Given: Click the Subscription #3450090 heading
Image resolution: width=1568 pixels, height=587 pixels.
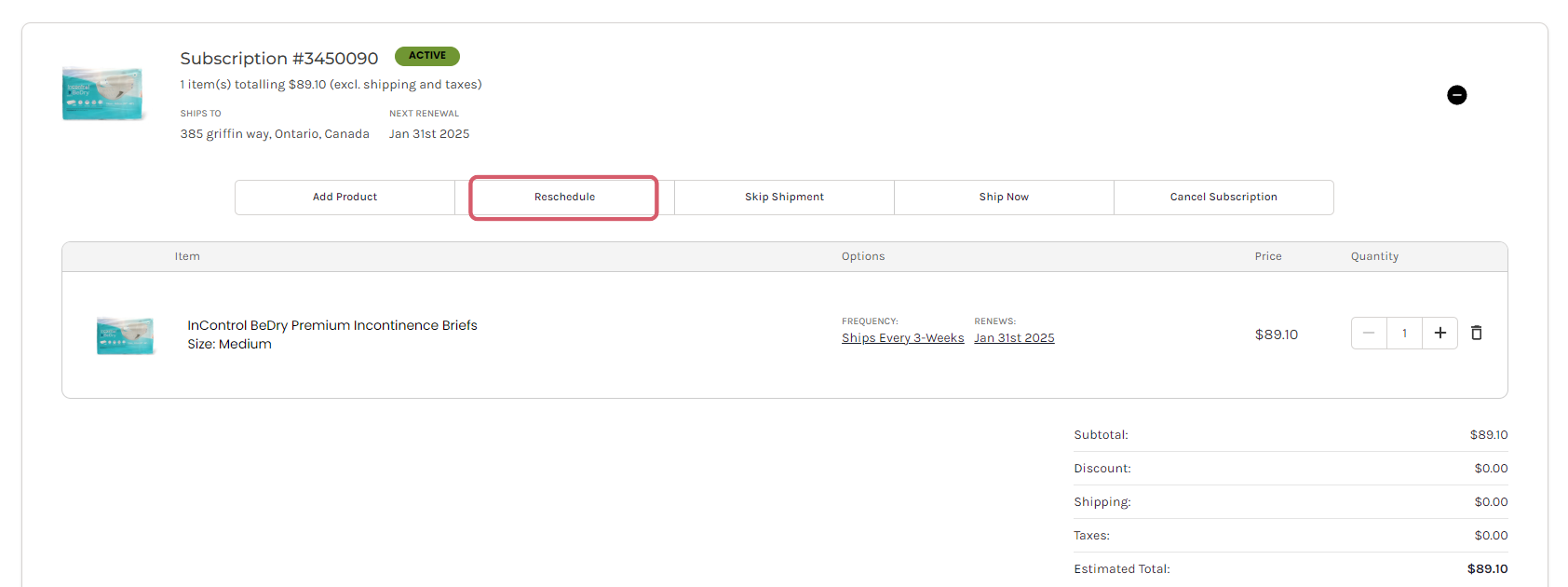Looking at the screenshot, I should tap(279, 58).
